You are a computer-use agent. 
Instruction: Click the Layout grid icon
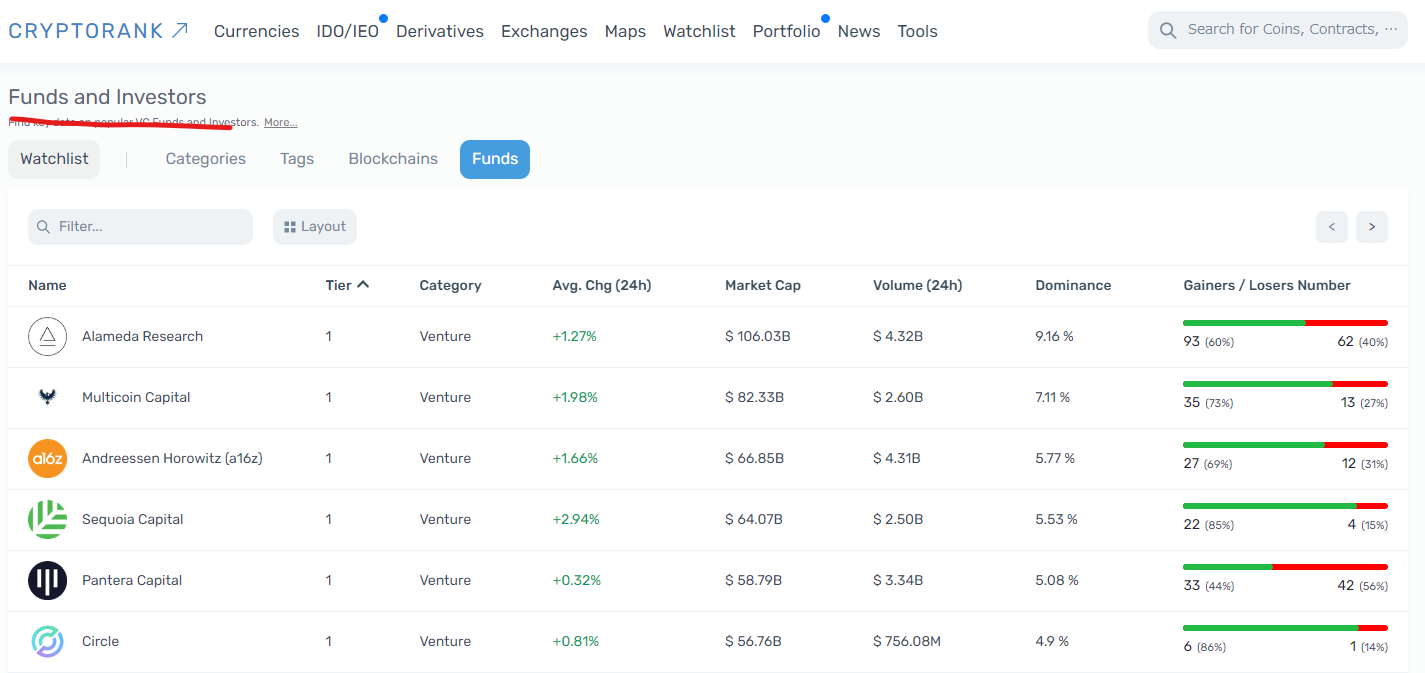(x=290, y=227)
